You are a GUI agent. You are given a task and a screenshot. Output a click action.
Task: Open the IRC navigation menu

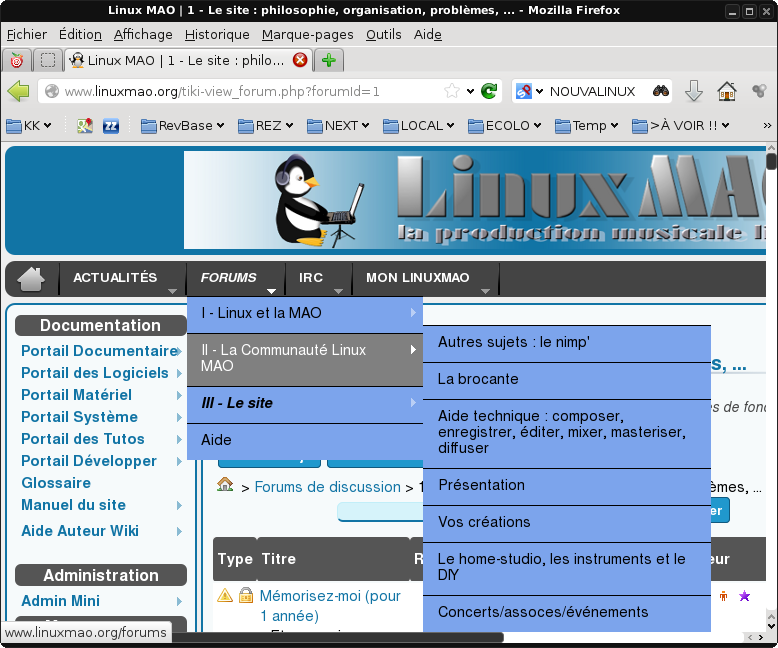click(318, 278)
